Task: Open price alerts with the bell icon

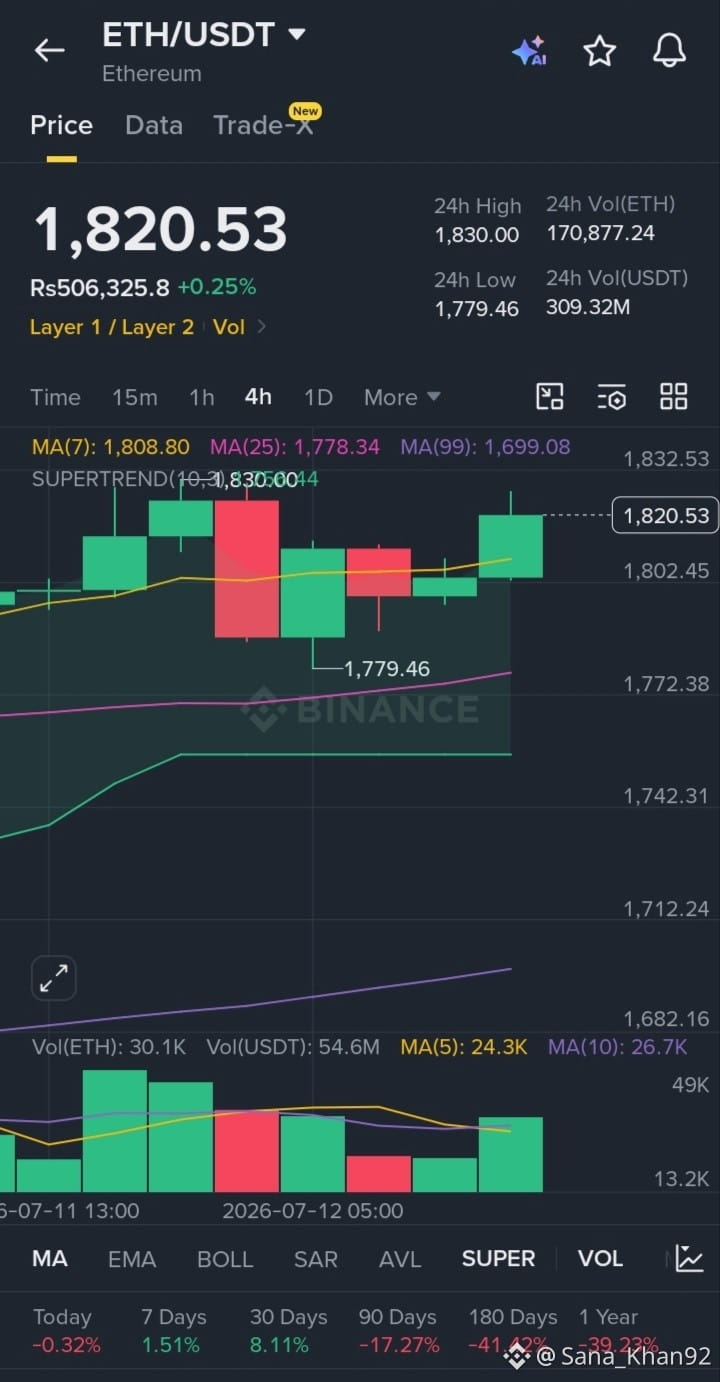Action: tap(669, 51)
